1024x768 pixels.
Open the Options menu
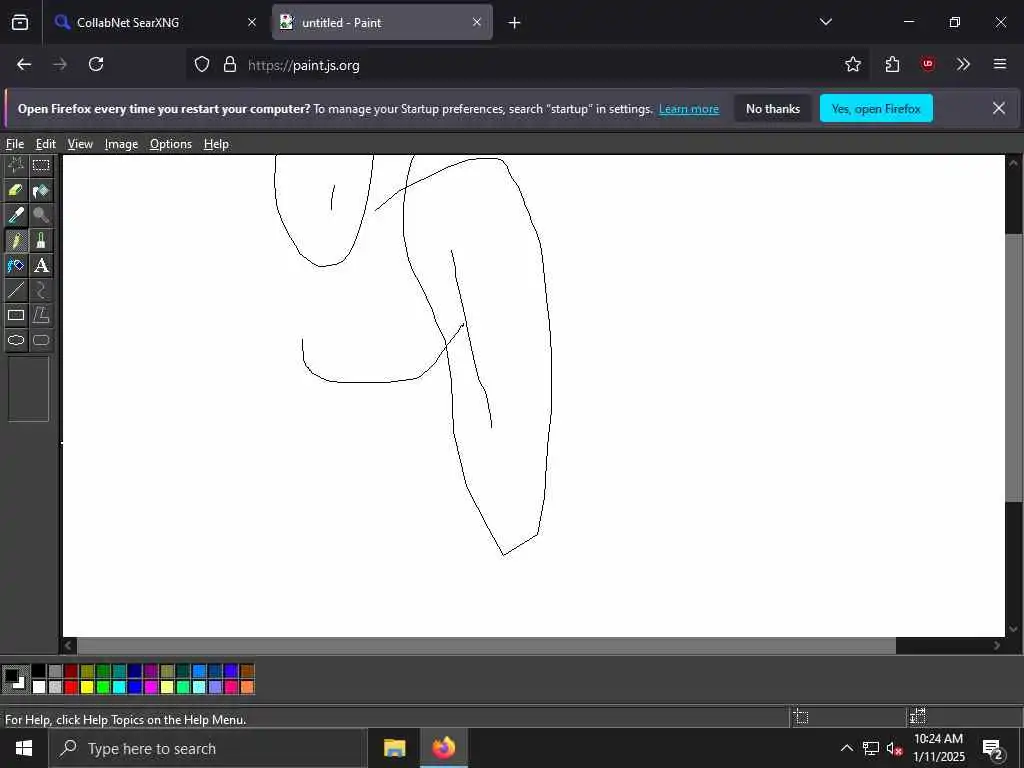pos(170,144)
